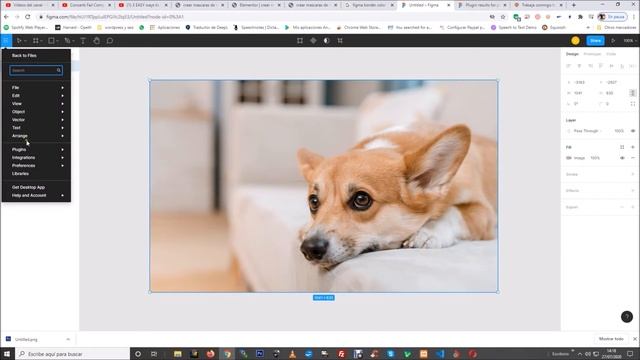Viewport: 640px width, 360px height.
Task: Add a Stroke with plus icon
Action: click(x=633, y=174)
